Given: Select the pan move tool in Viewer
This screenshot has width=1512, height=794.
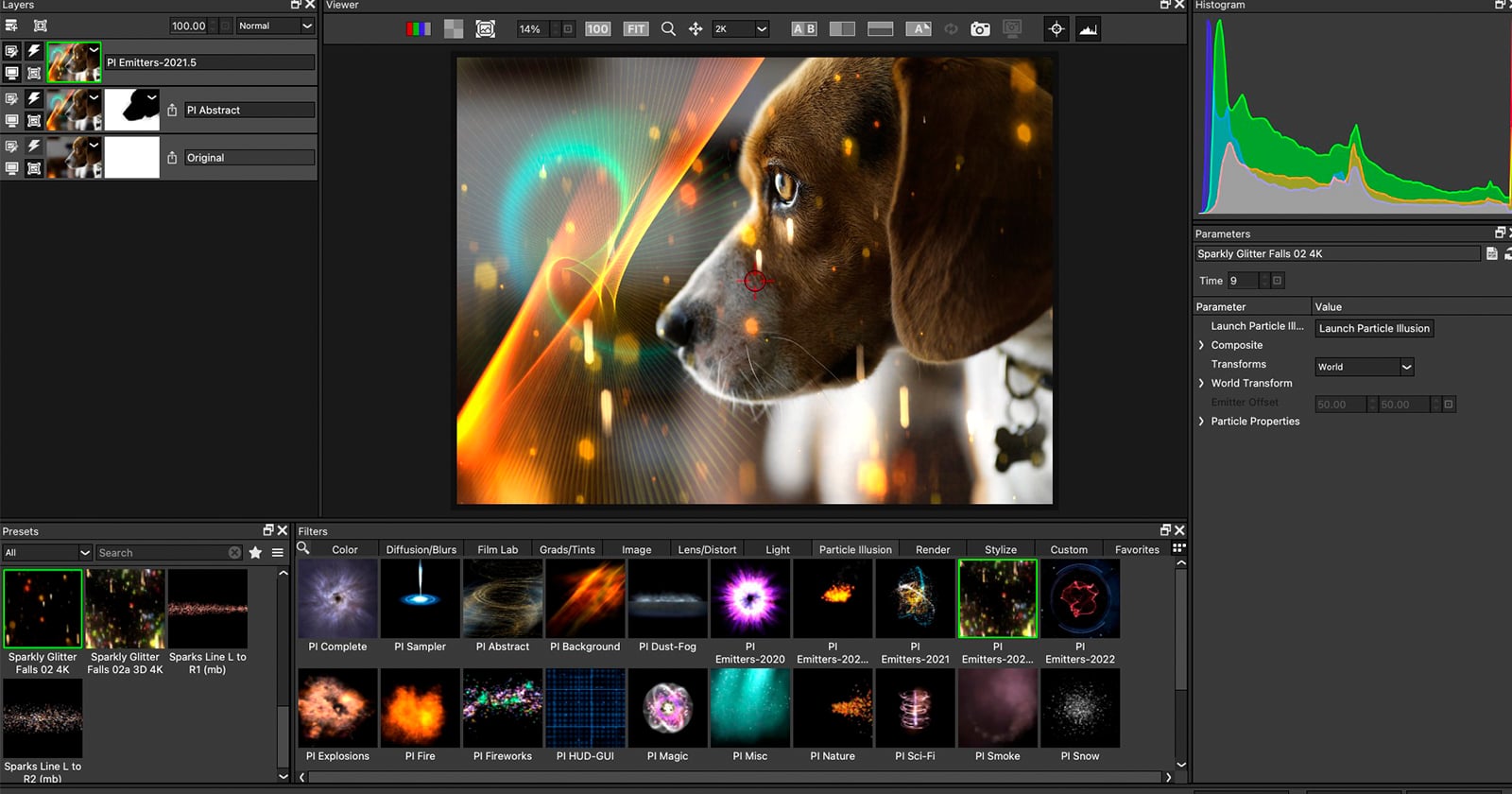Looking at the screenshot, I should (696, 29).
